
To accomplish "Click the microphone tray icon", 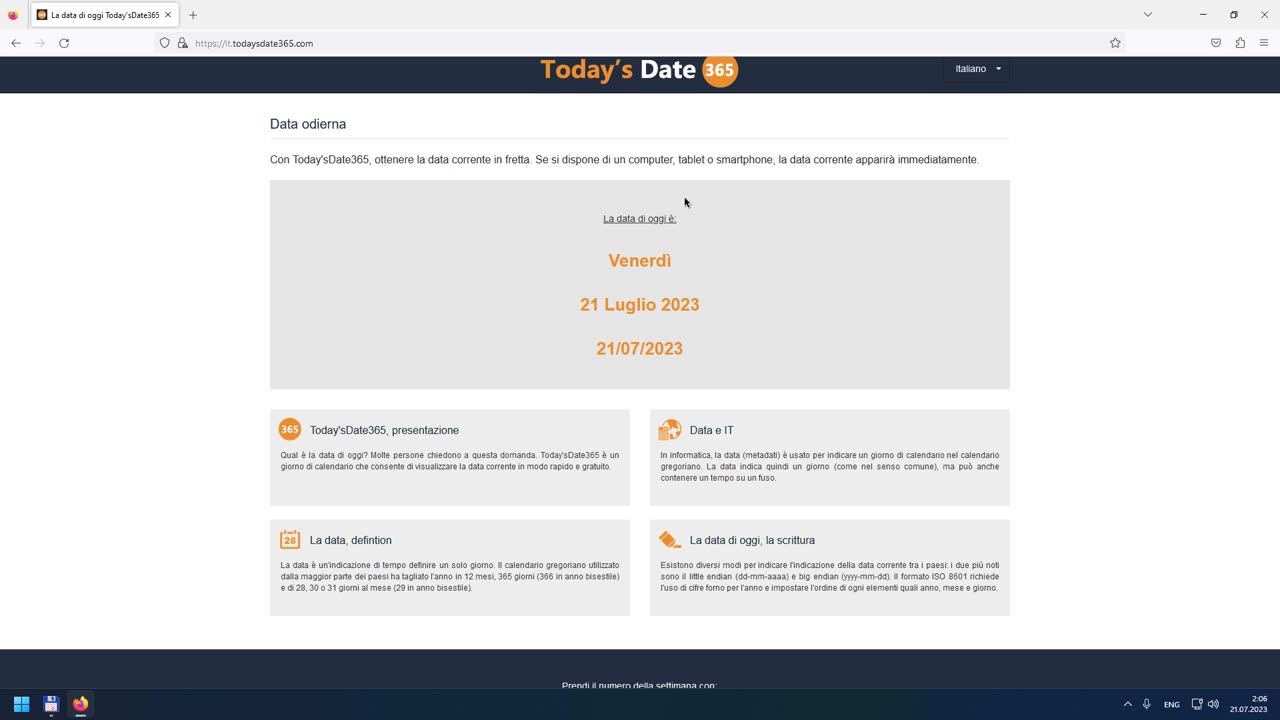I will click(1147, 704).
